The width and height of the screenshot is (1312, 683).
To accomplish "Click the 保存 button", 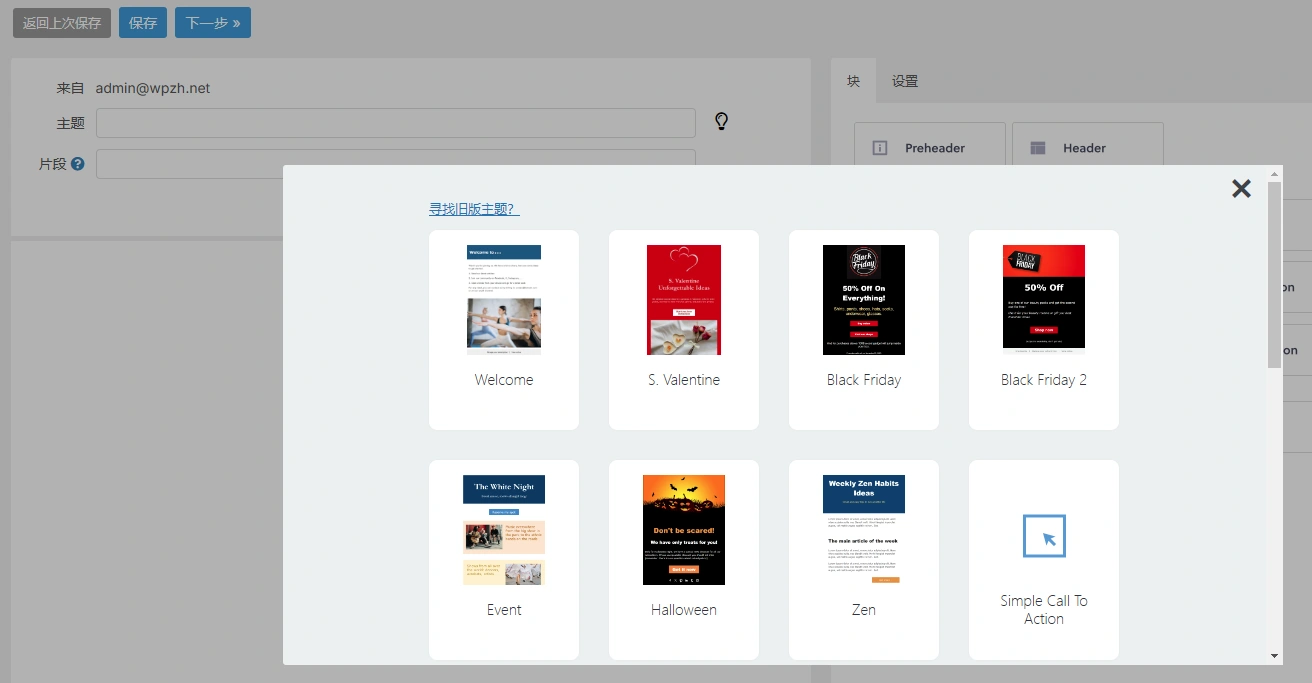I will 142,22.
